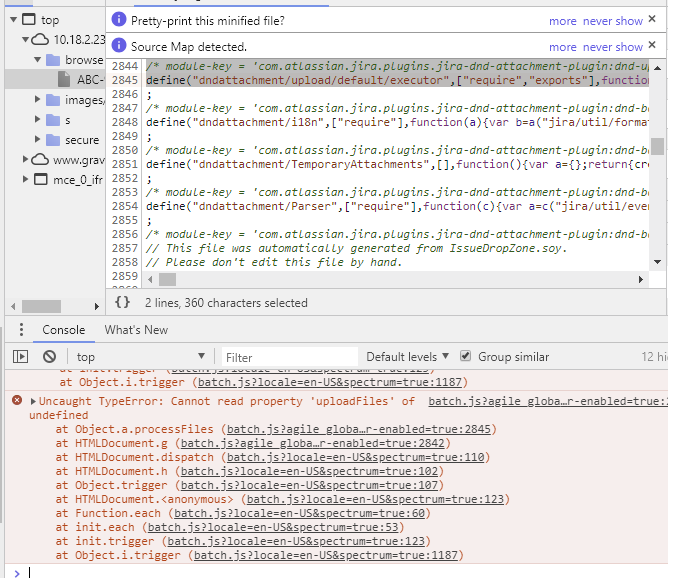Click the file navigator horizontal scrollbar thumb

(42, 306)
